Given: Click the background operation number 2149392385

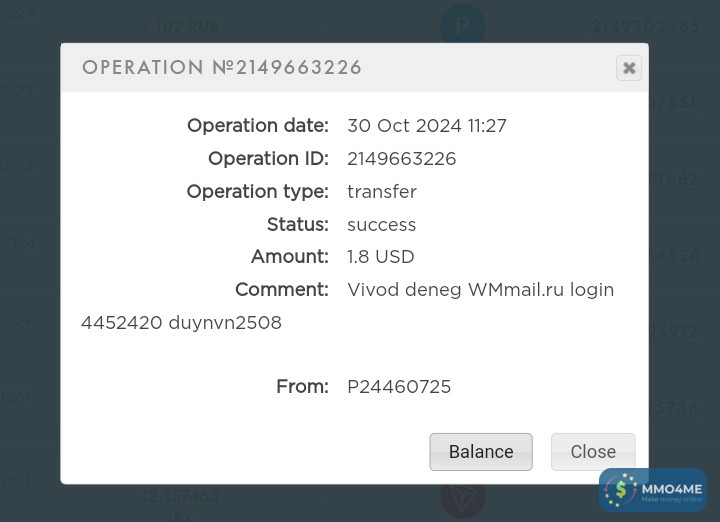Looking at the screenshot, I should click(644, 26).
